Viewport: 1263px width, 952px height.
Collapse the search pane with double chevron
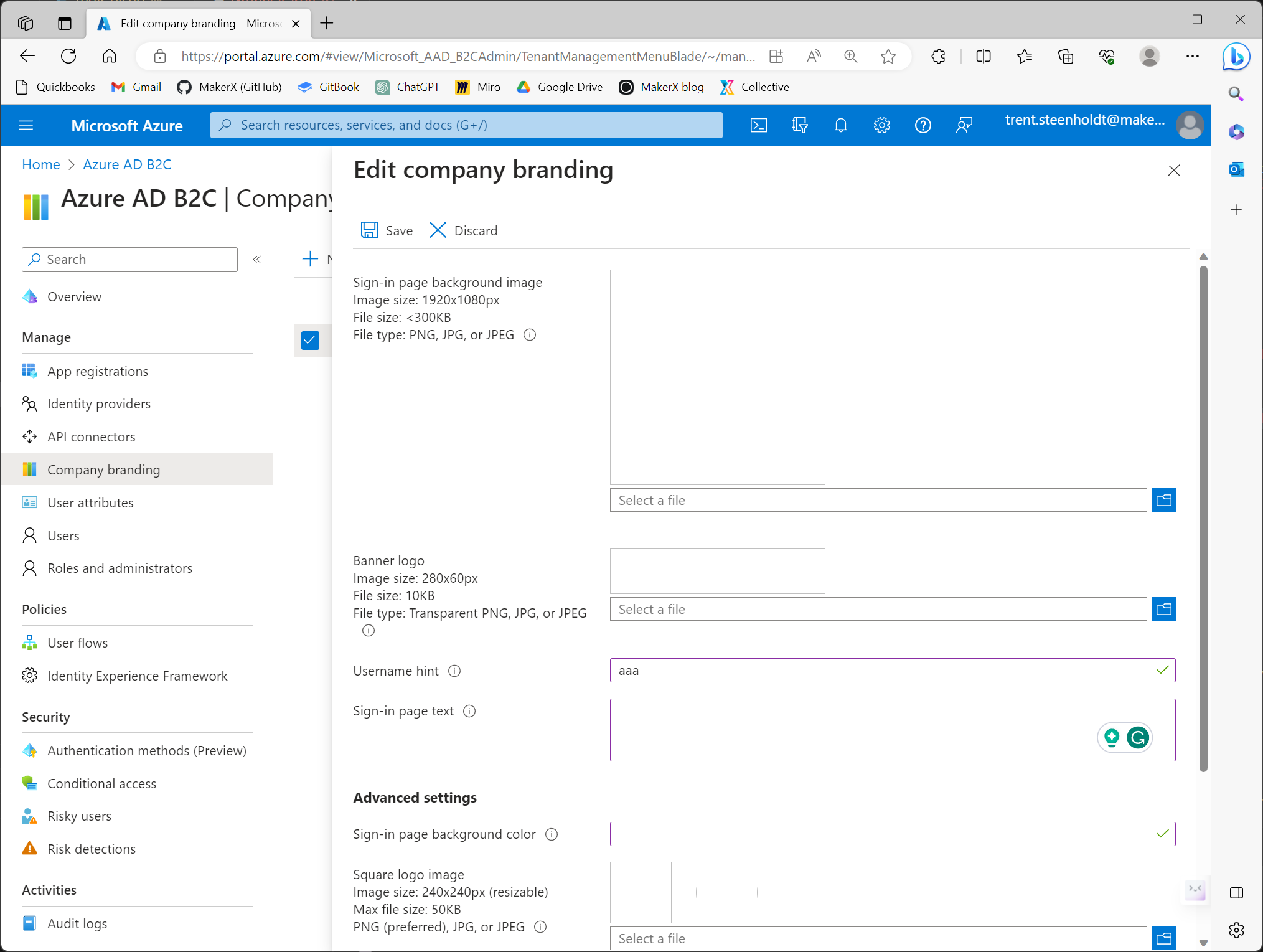click(x=256, y=259)
